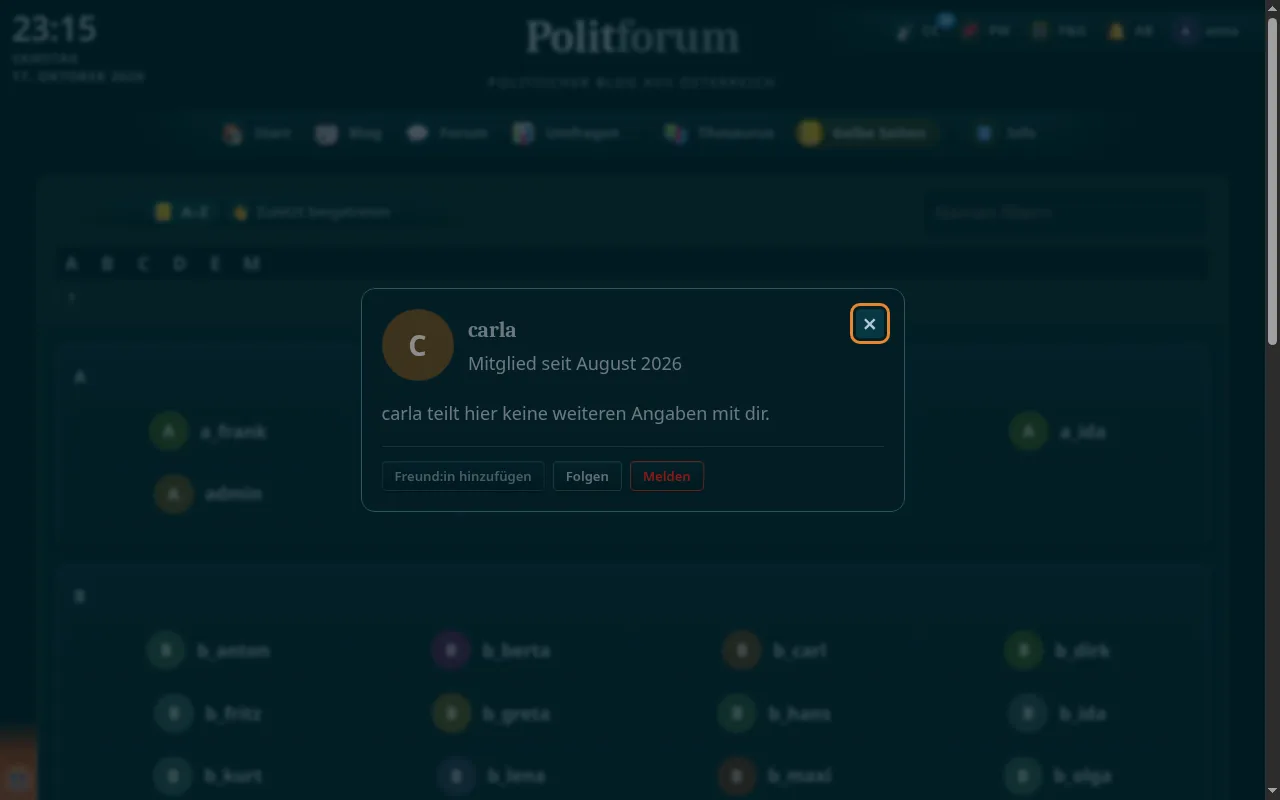Follow carla with the Folgen button

click(x=587, y=476)
